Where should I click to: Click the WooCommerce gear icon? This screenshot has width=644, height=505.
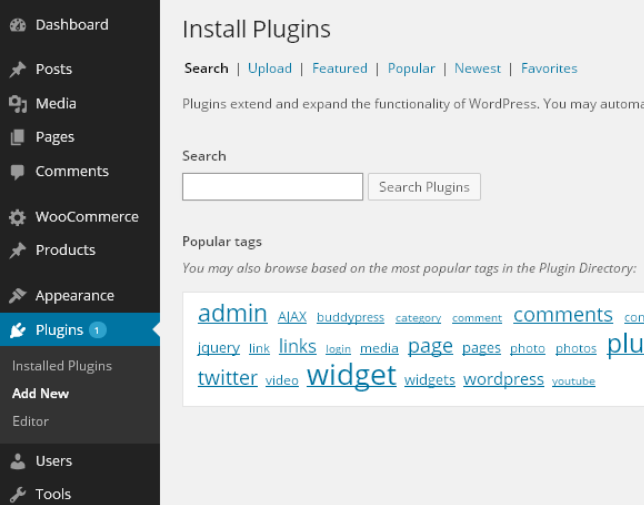tap(17, 217)
